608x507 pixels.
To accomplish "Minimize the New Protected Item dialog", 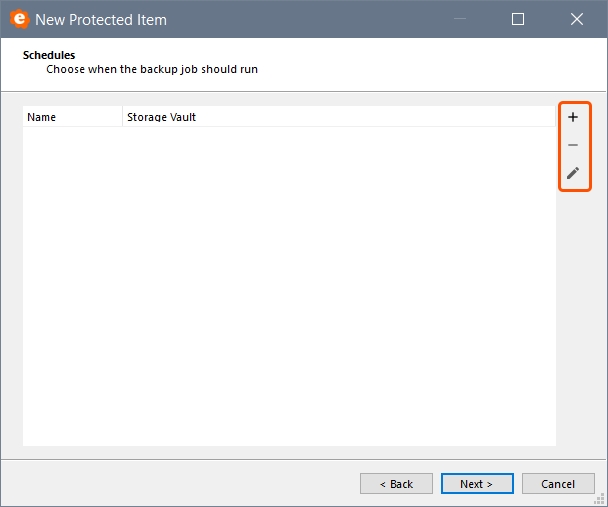I will (460, 18).
